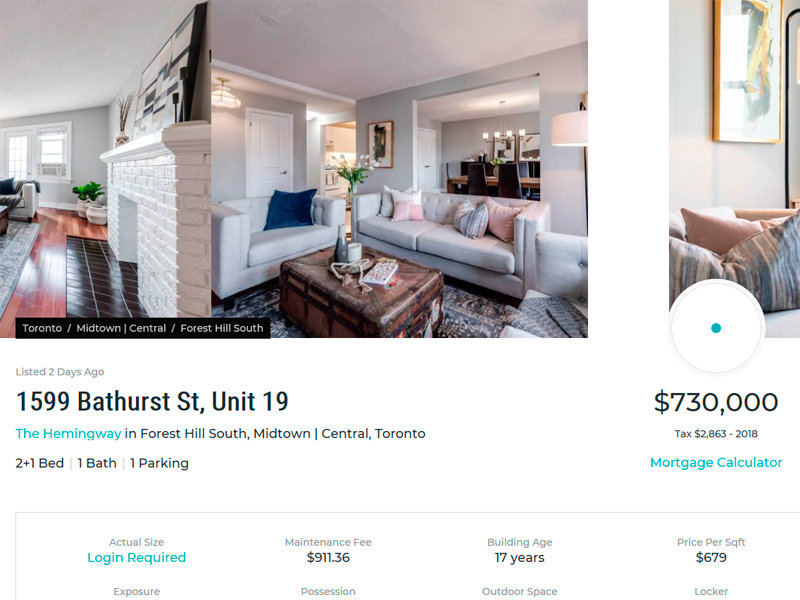
Task: Open the Midtown | Central breadcrumb
Action: 121,328
